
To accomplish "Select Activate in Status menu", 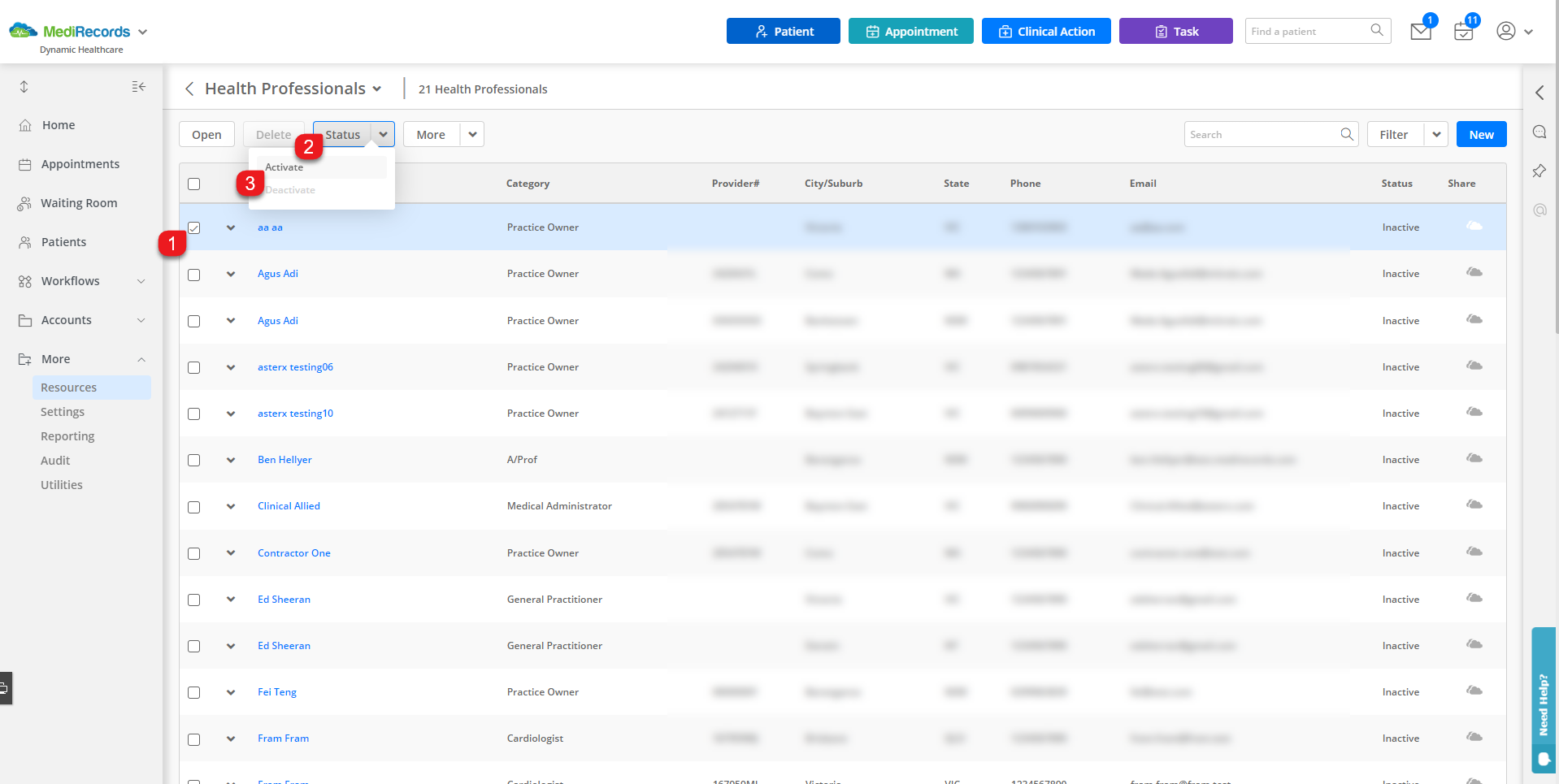I will pyautogui.click(x=321, y=167).
